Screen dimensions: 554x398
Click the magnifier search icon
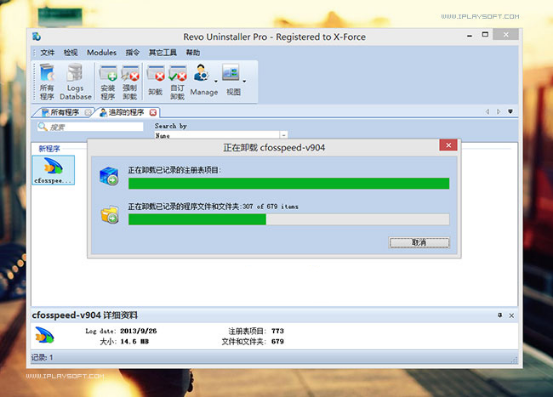[x=43, y=127]
